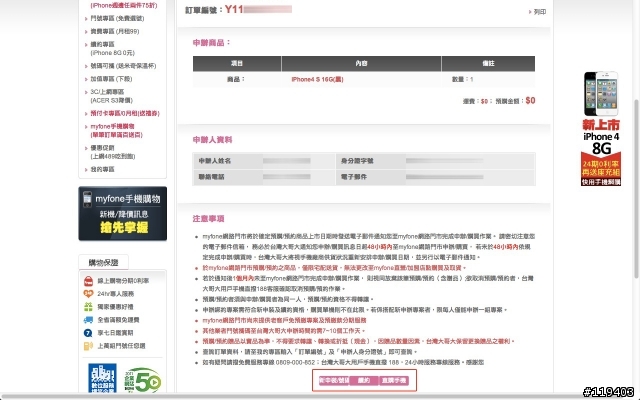Open the 號碼可攜 sidebar menu item
Viewport: 640px width, 400px height.
pos(123,66)
